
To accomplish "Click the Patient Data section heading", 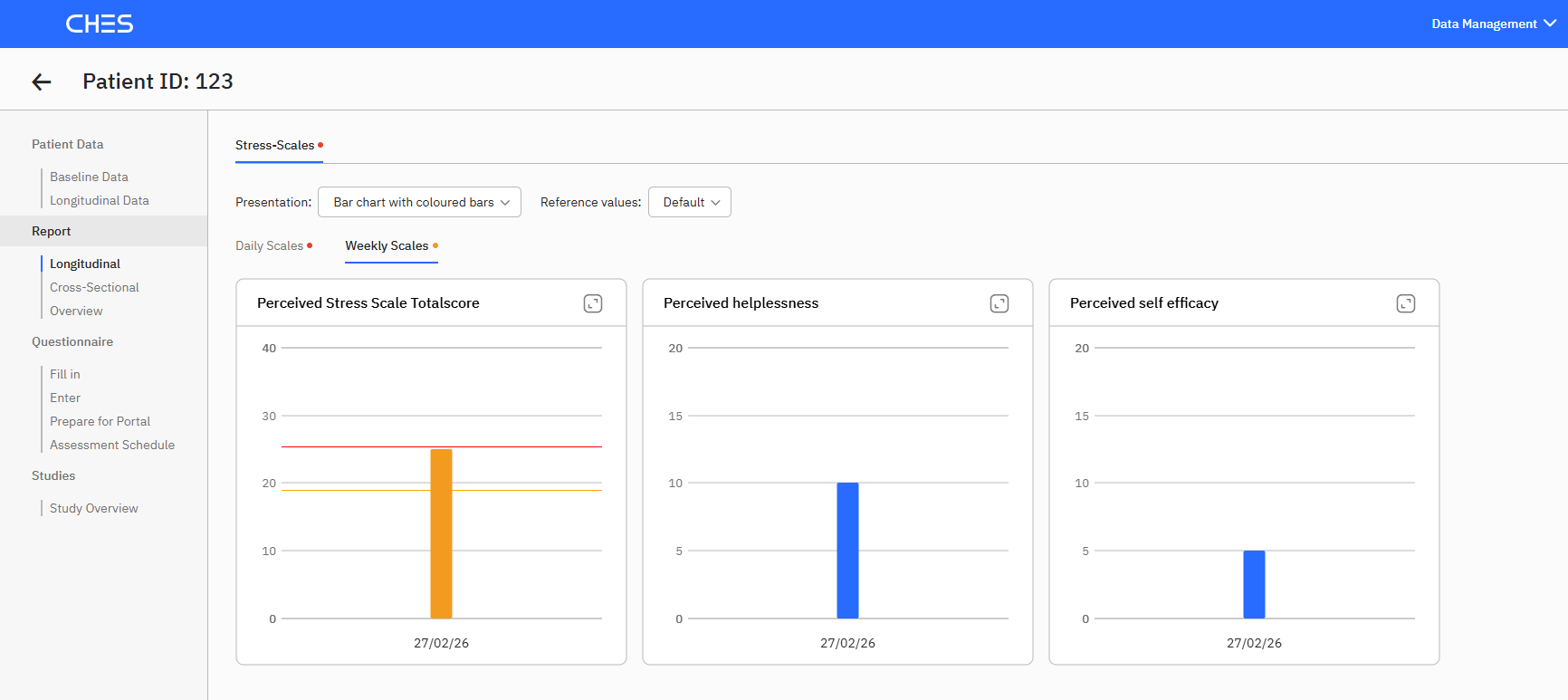I will click(68, 144).
